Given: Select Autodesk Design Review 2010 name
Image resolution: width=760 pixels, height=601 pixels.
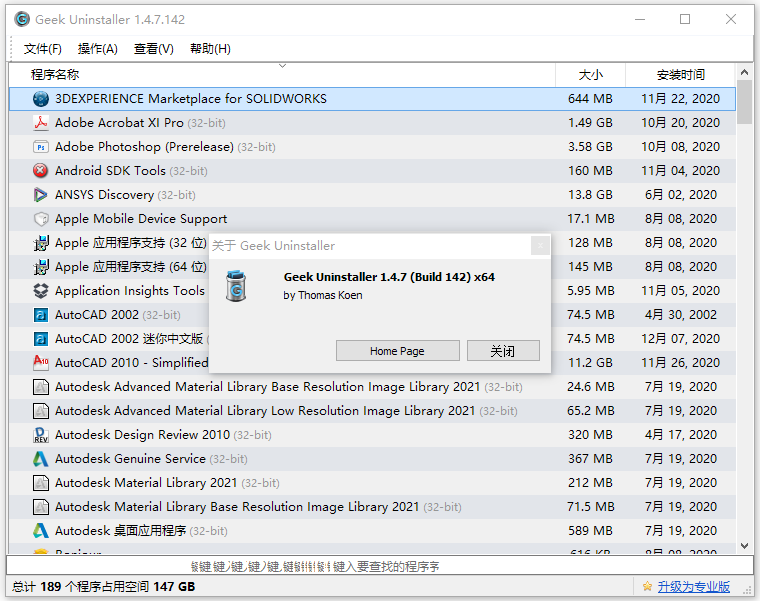Looking at the screenshot, I should [x=142, y=435].
